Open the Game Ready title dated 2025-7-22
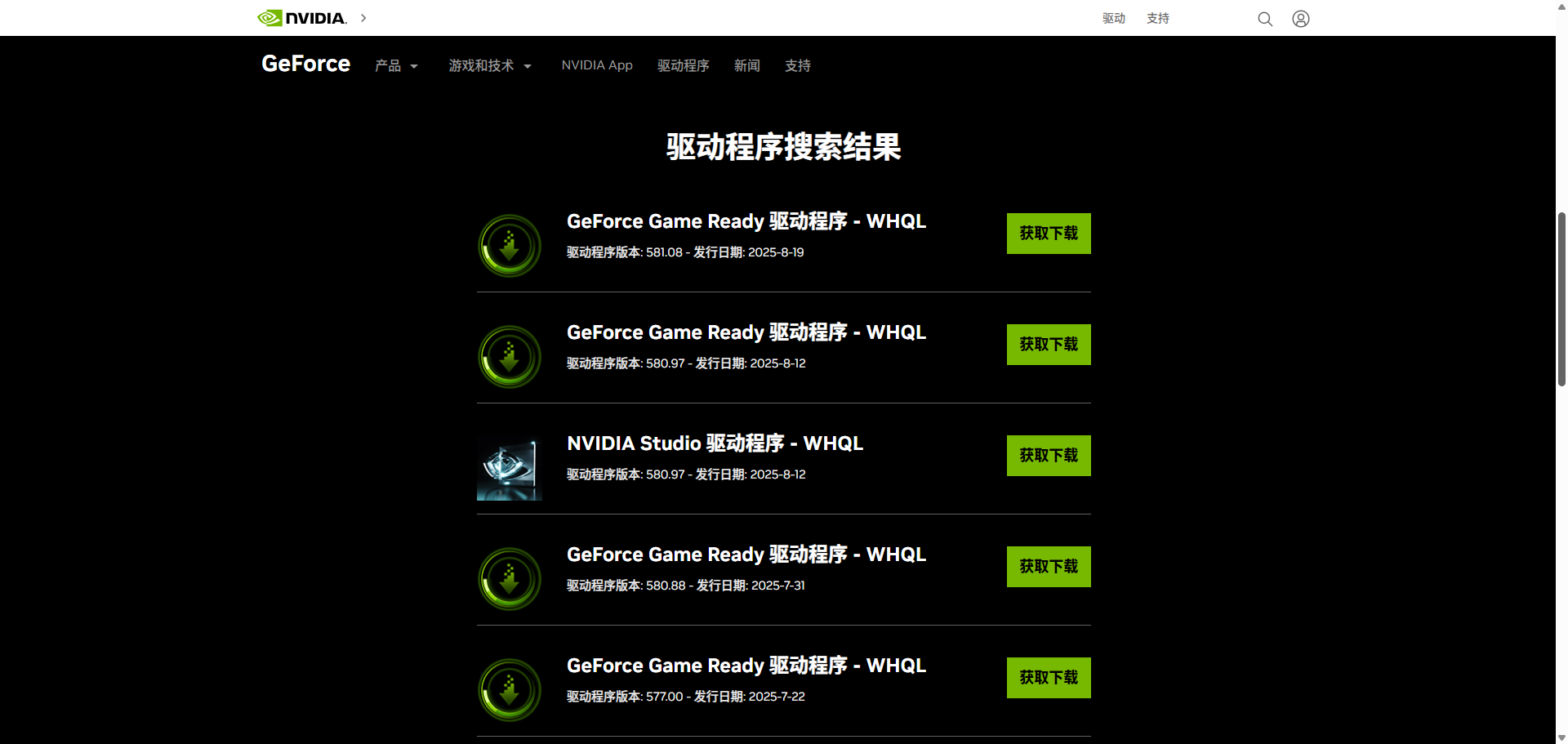The width and height of the screenshot is (1568, 744). click(x=746, y=666)
